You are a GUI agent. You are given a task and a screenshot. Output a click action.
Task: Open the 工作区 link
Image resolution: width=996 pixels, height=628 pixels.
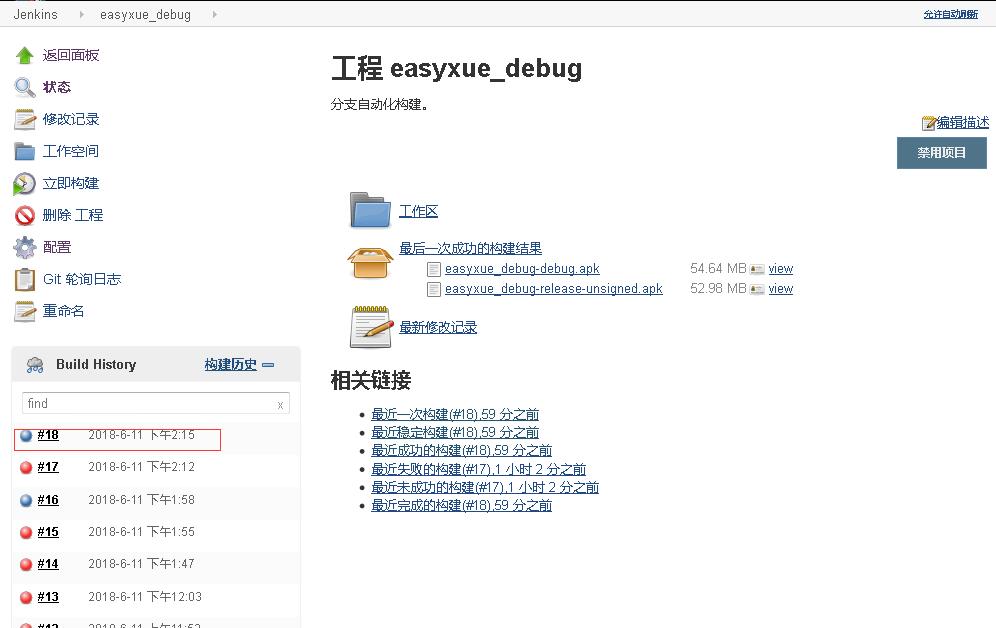(x=419, y=211)
